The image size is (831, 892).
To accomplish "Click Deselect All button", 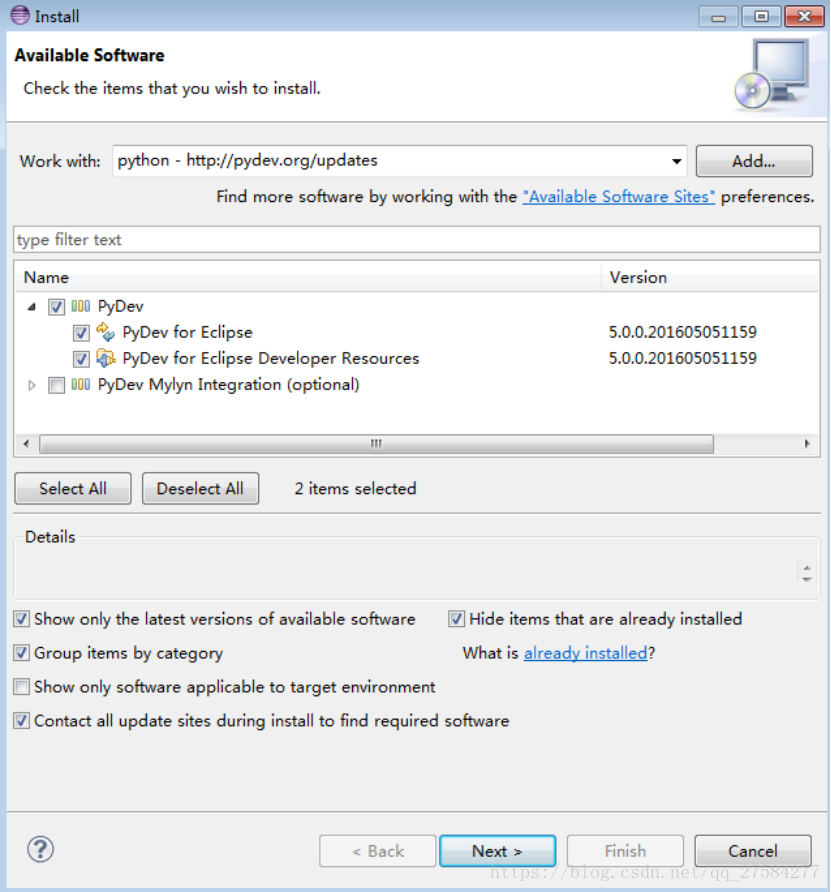I will pos(200,488).
